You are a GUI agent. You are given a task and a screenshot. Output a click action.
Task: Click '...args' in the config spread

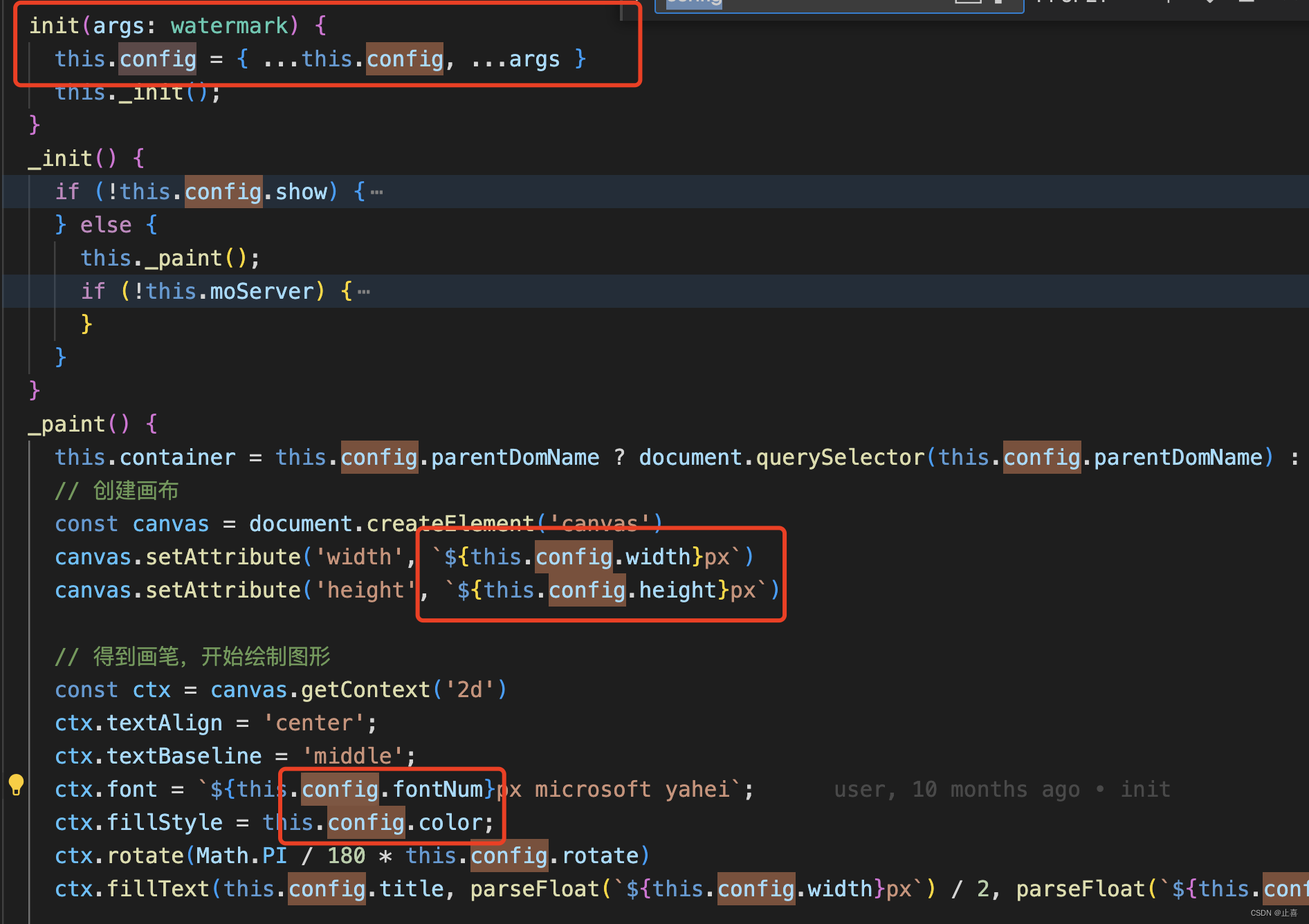tap(515, 59)
